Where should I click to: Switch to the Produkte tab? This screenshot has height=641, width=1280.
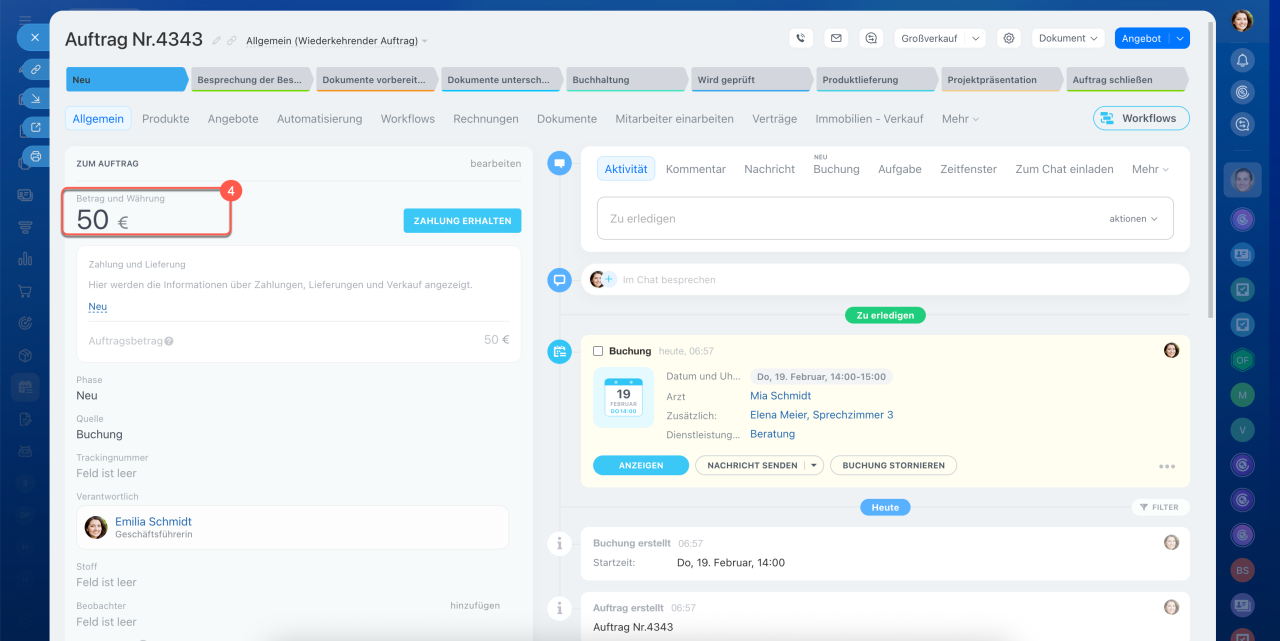[x=165, y=118]
